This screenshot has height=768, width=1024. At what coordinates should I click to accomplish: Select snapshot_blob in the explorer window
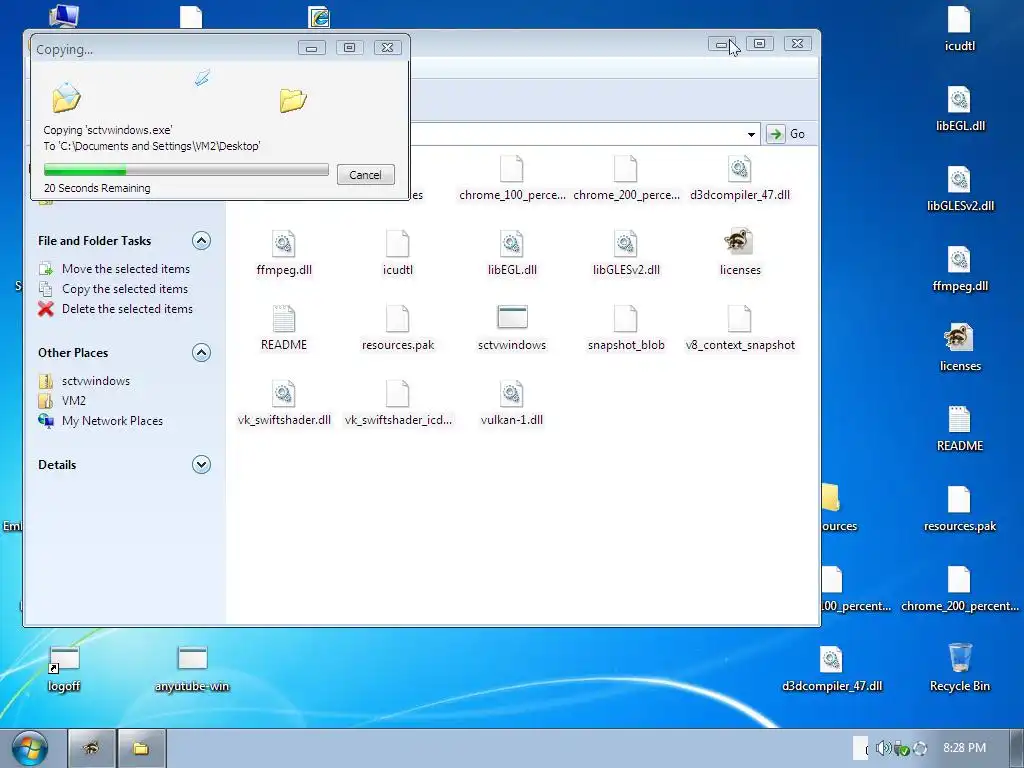[626, 328]
